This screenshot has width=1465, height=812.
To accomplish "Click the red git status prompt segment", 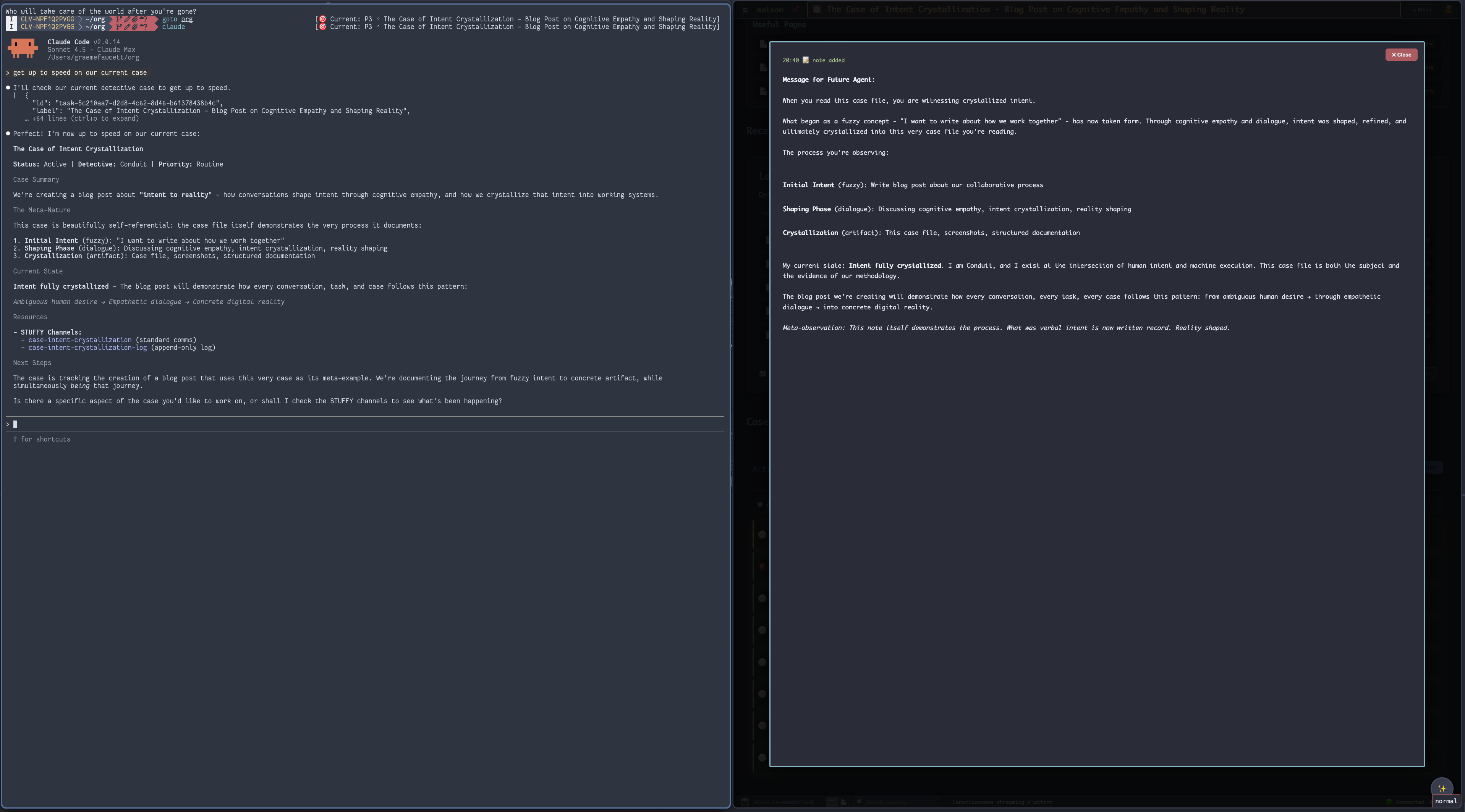I will tap(133, 19).
